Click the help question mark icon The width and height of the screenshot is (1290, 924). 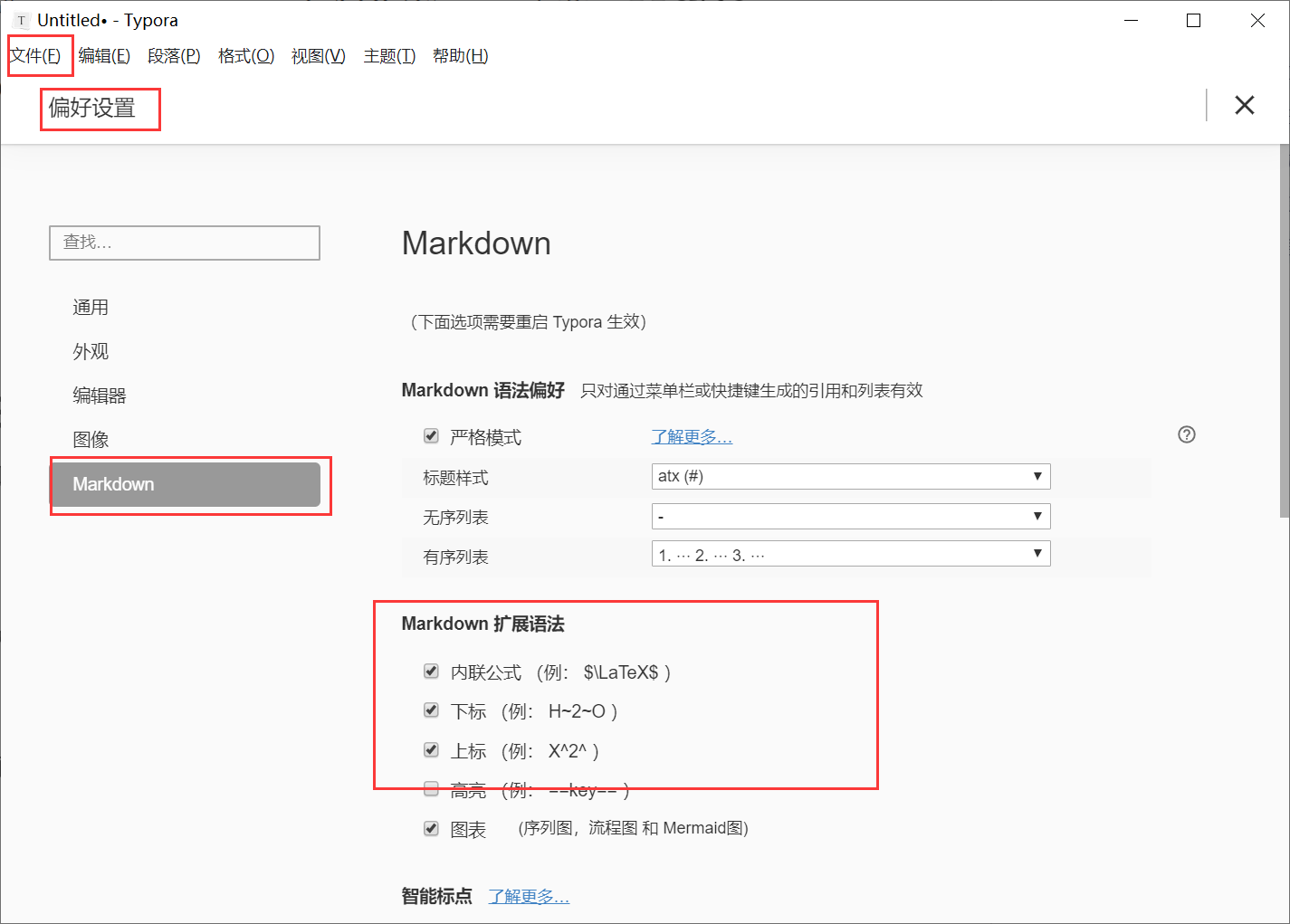pos(1187,434)
